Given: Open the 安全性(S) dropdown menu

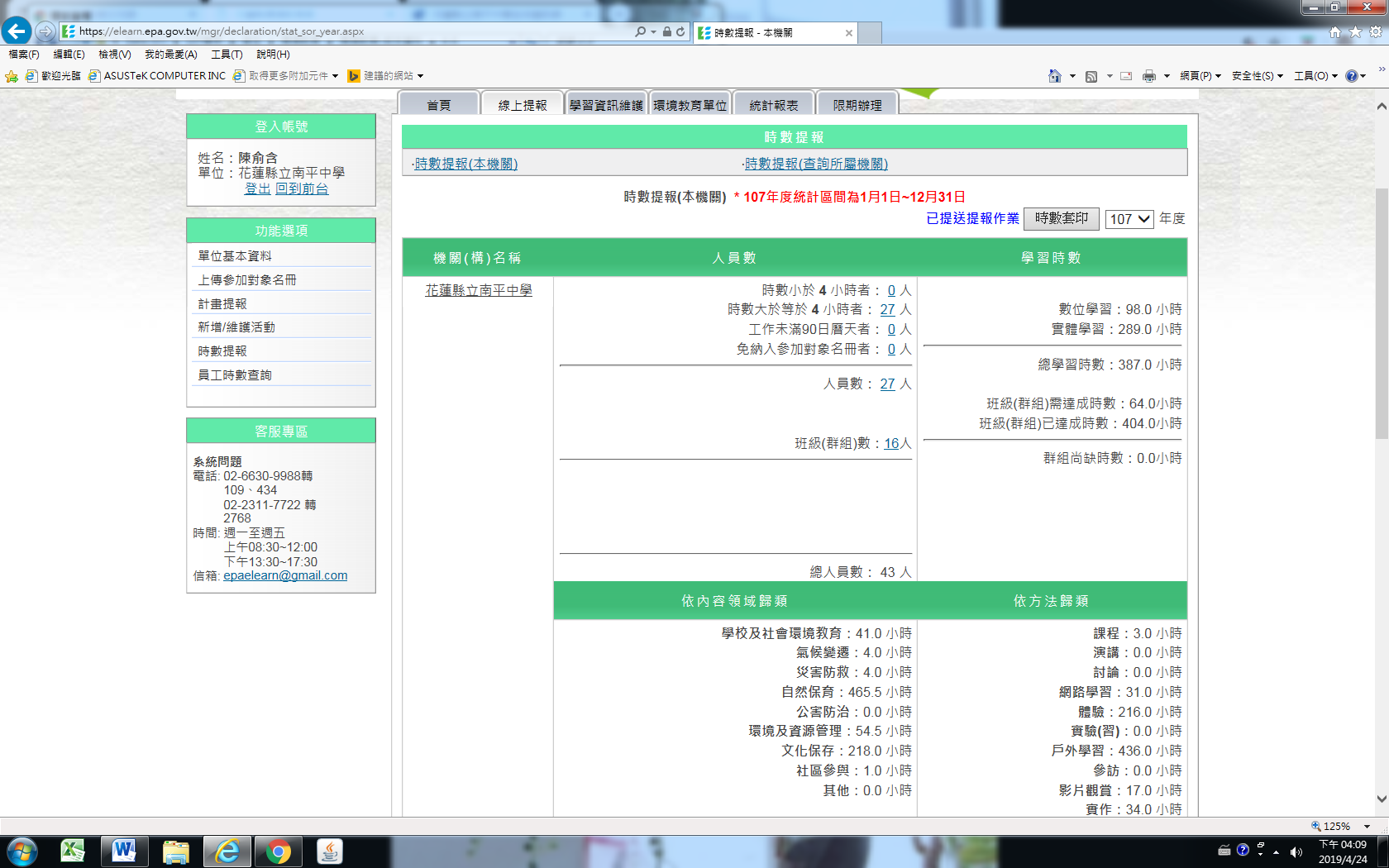Looking at the screenshot, I should click(x=1257, y=76).
